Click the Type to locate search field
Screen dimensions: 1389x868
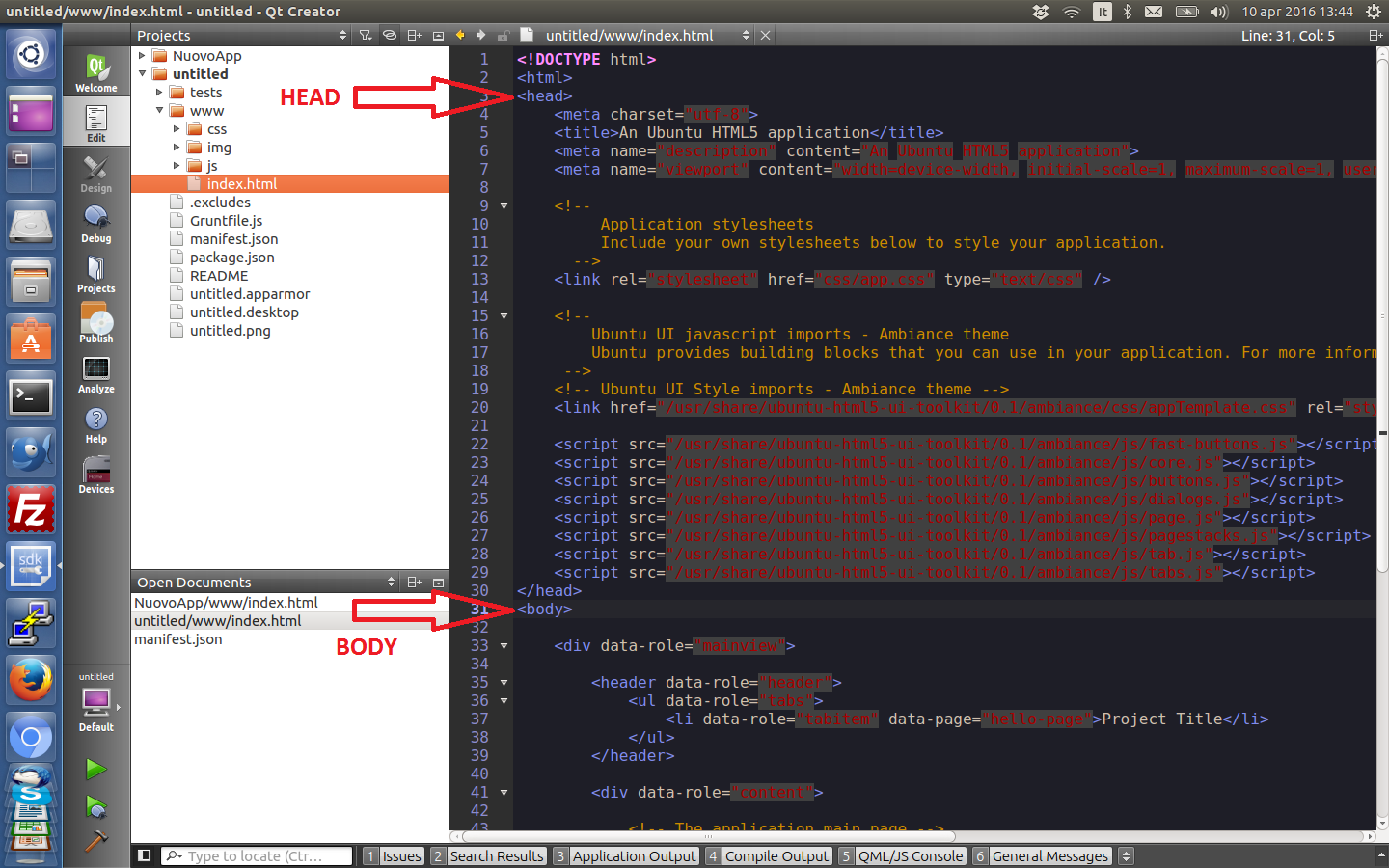coord(257,855)
